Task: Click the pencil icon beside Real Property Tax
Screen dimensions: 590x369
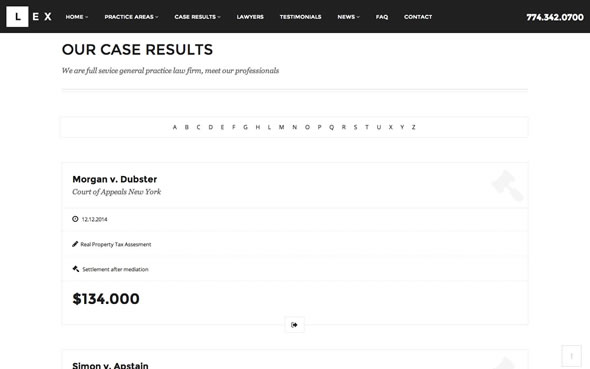Action: coord(75,244)
